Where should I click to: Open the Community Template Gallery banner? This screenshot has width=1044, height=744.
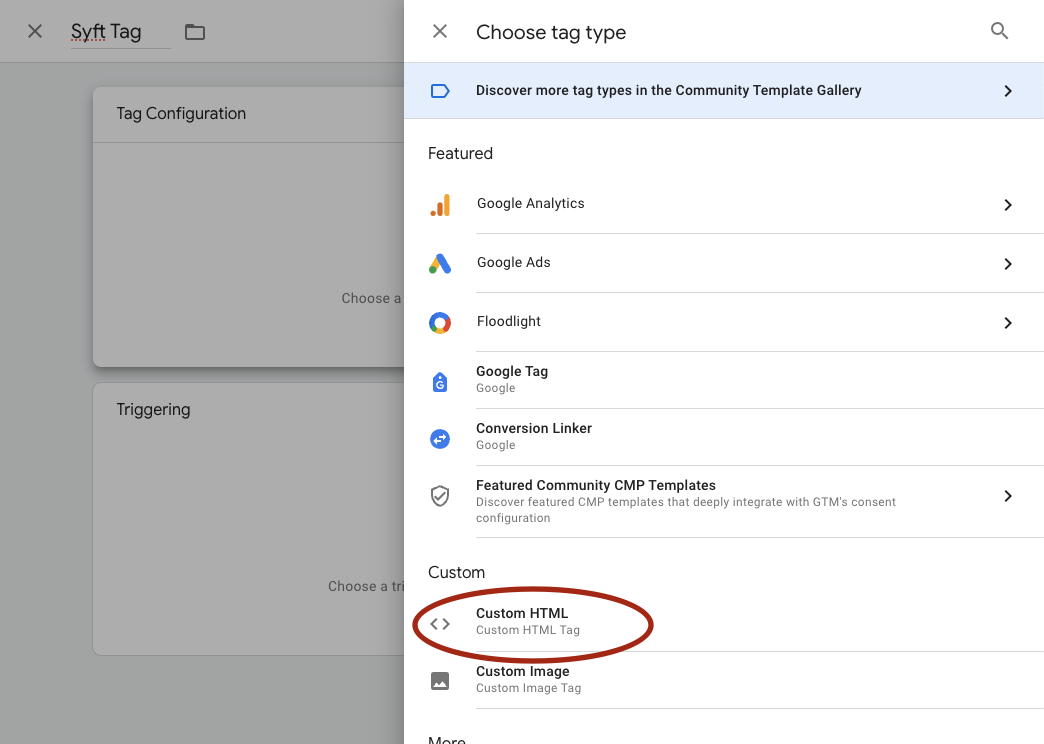click(x=668, y=91)
